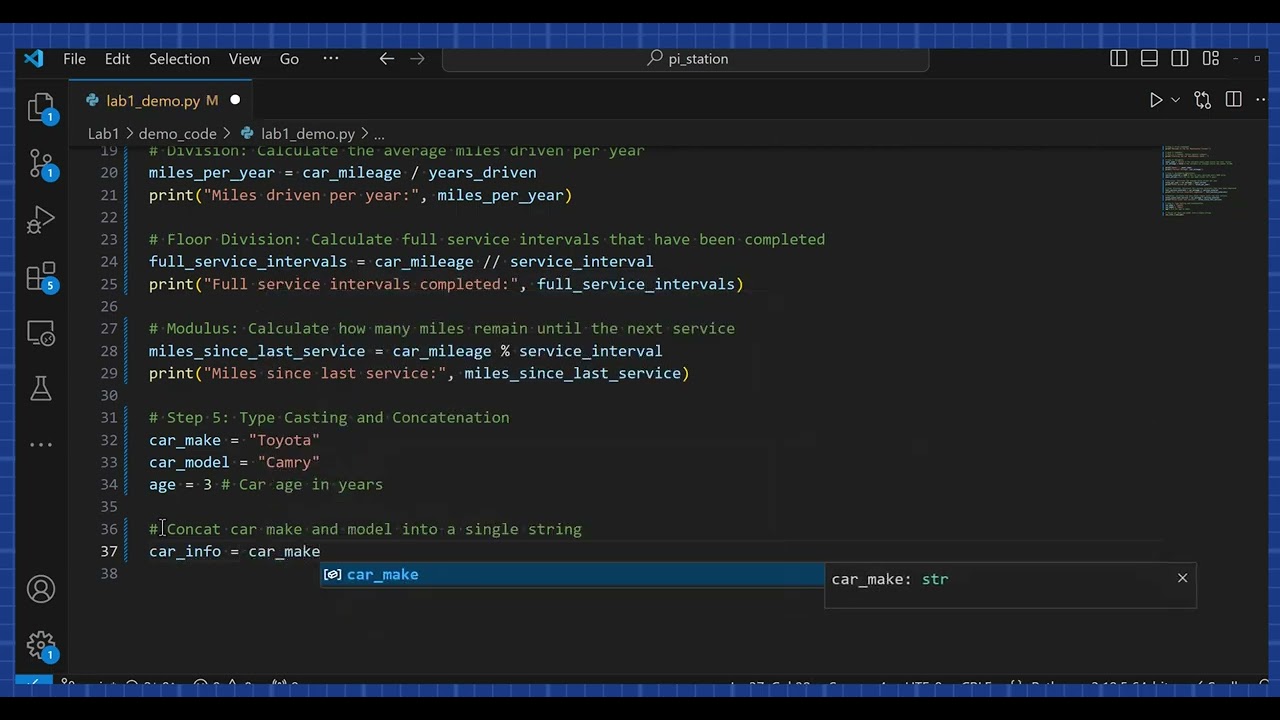Open the Customize Layout control
Screen dimensions: 1280x720
click(x=1211, y=59)
